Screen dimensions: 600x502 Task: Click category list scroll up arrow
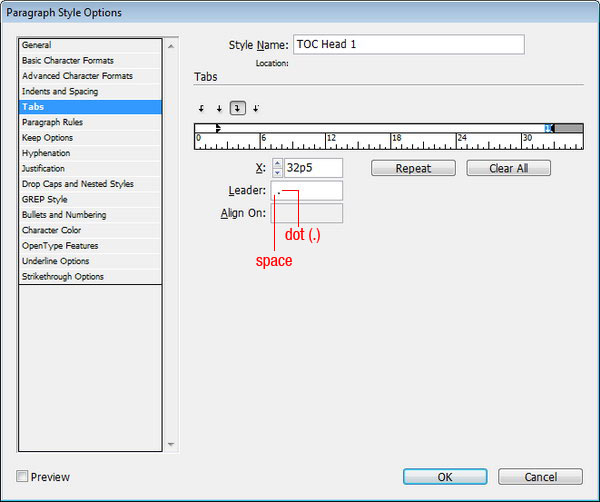171,46
